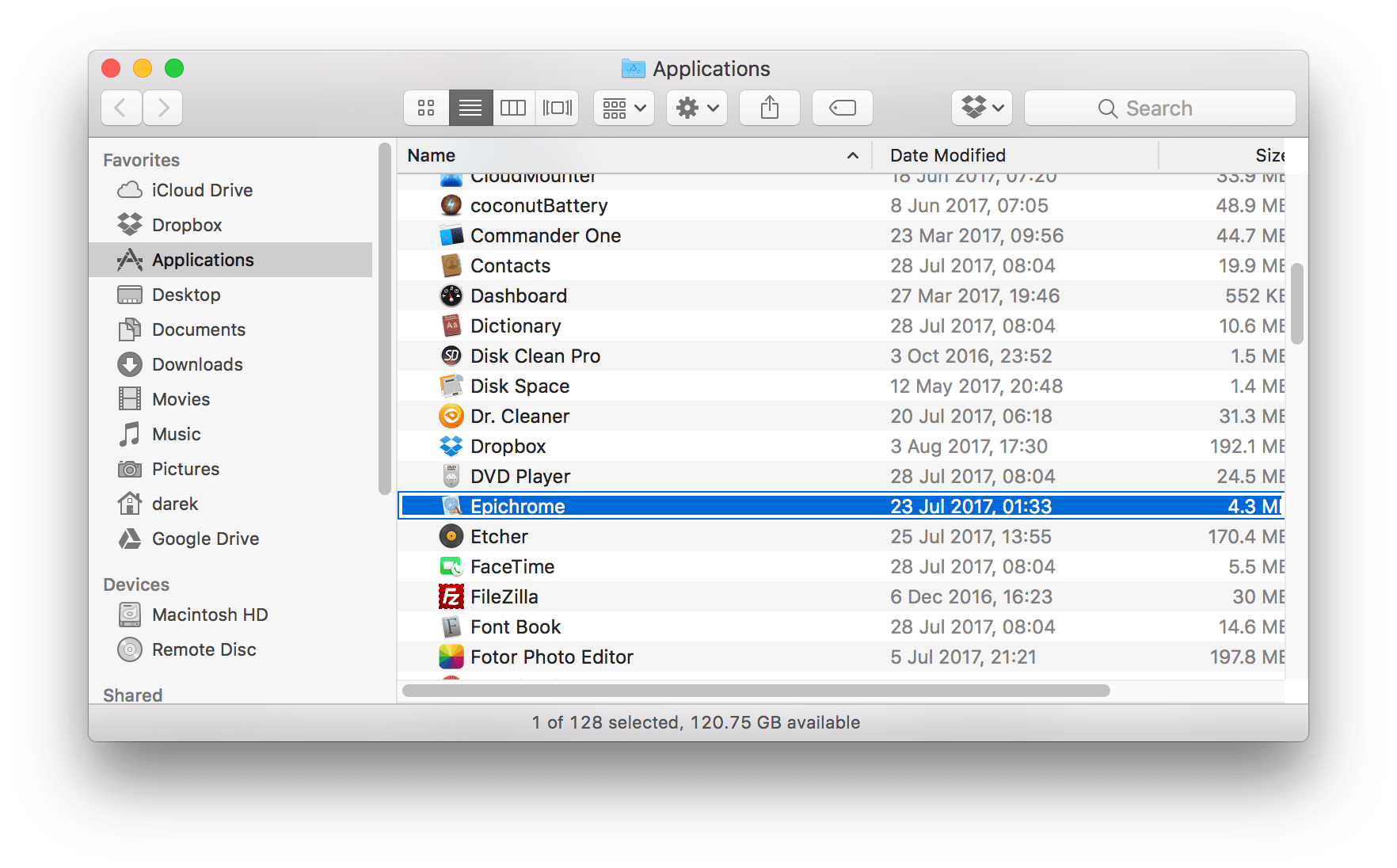The image size is (1397, 868).
Task: Click the DVD Player app icon
Action: [x=451, y=476]
